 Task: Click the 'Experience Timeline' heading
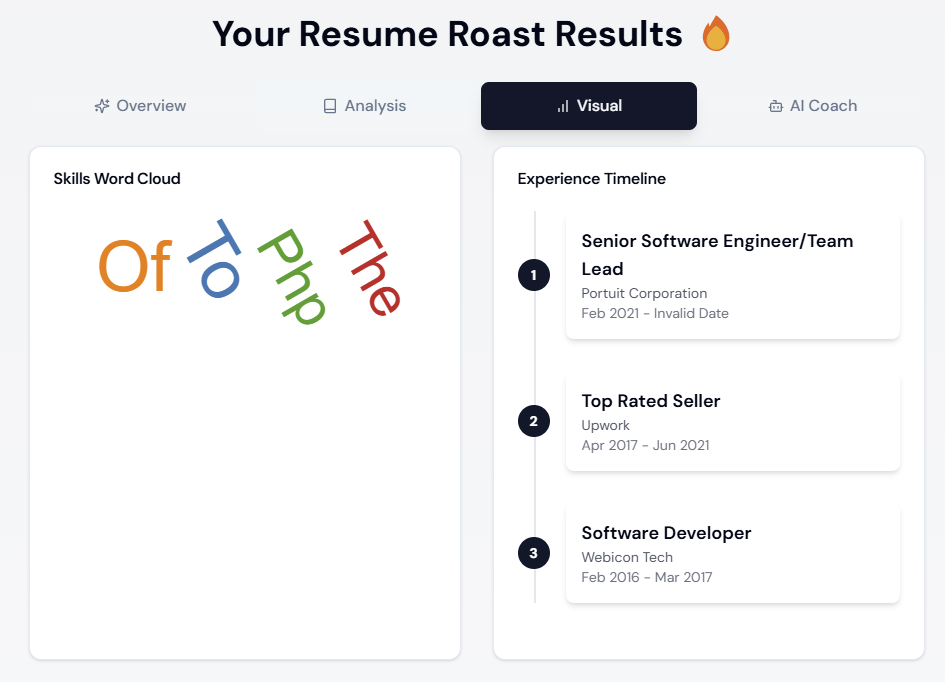point(592,179)
